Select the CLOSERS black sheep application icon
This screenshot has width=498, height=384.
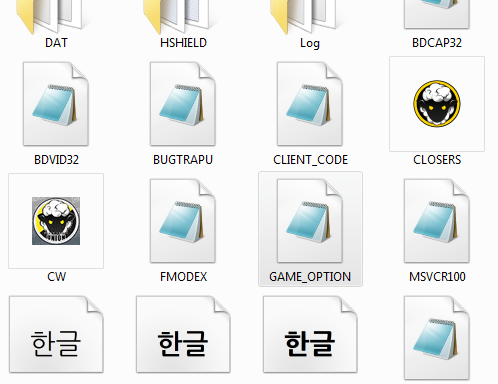point(437,104)
